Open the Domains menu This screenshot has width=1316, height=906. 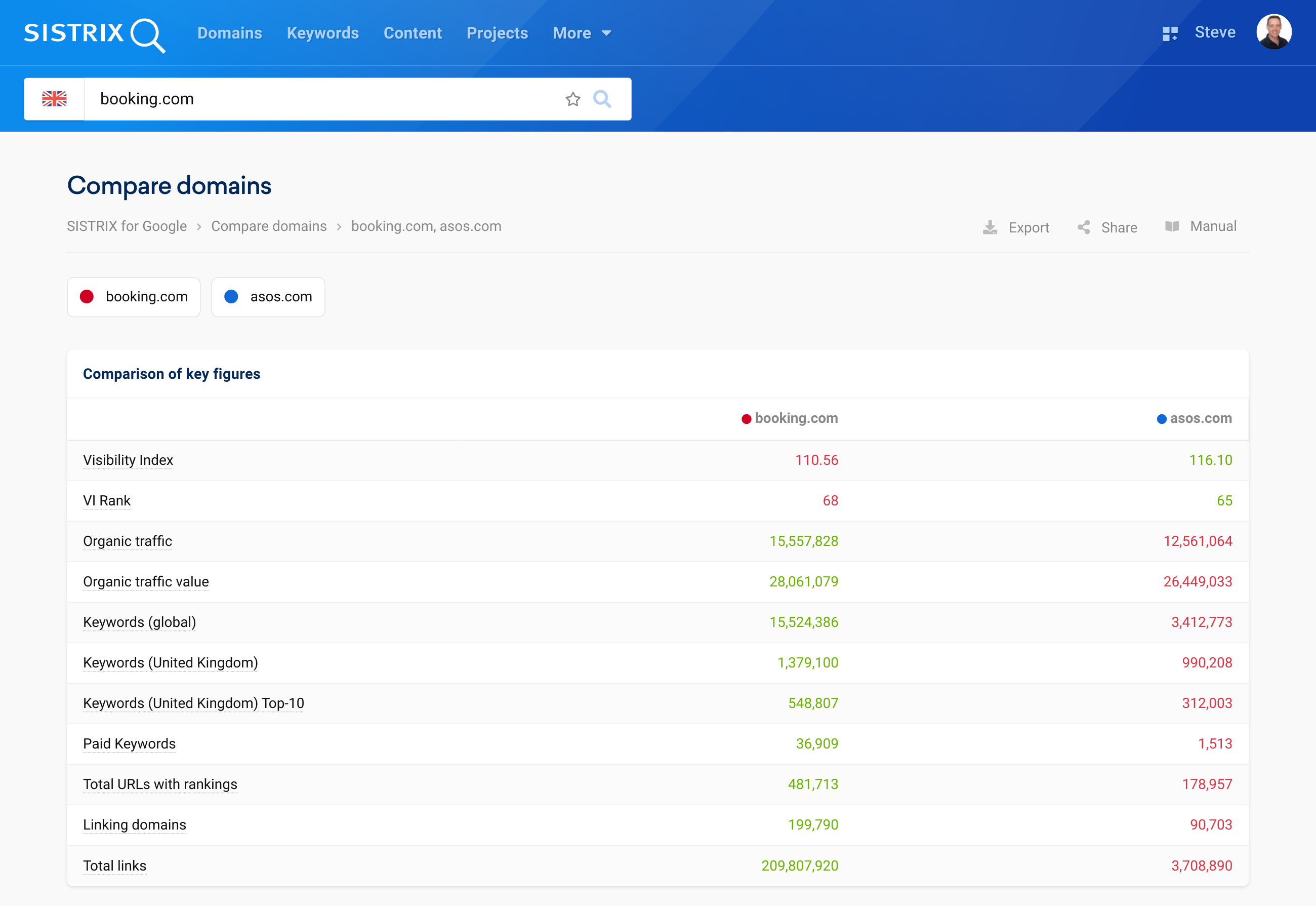(230, 33)
